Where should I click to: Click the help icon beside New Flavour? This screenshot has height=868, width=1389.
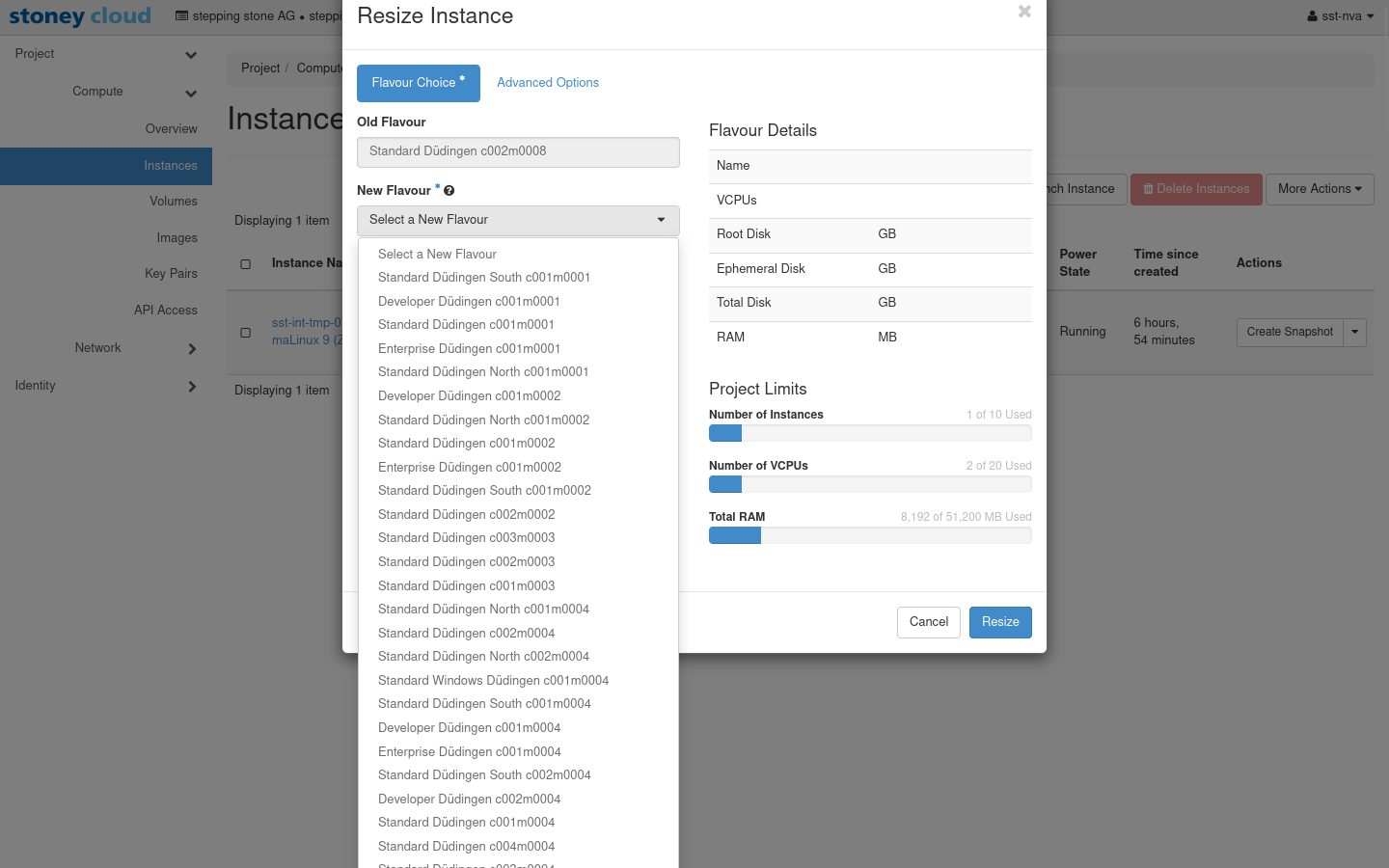(x=449, y=191)
